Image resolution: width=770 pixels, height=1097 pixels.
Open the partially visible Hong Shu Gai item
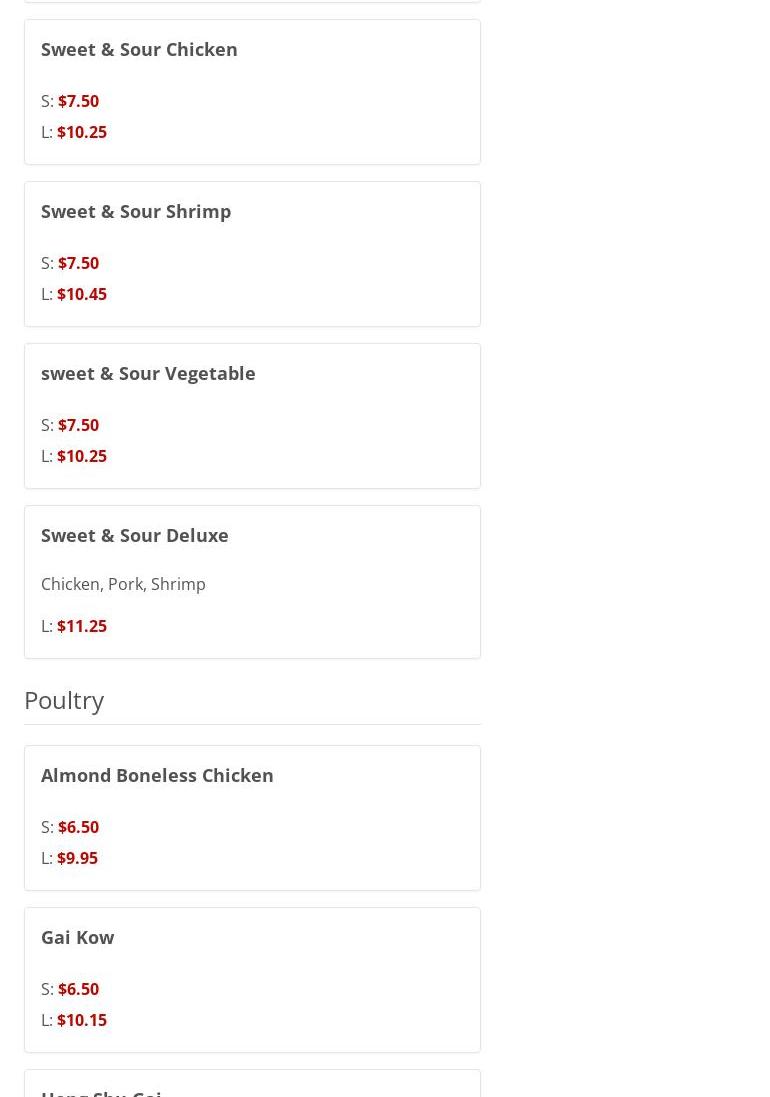pyautogui.click(x=101, y=1091)
